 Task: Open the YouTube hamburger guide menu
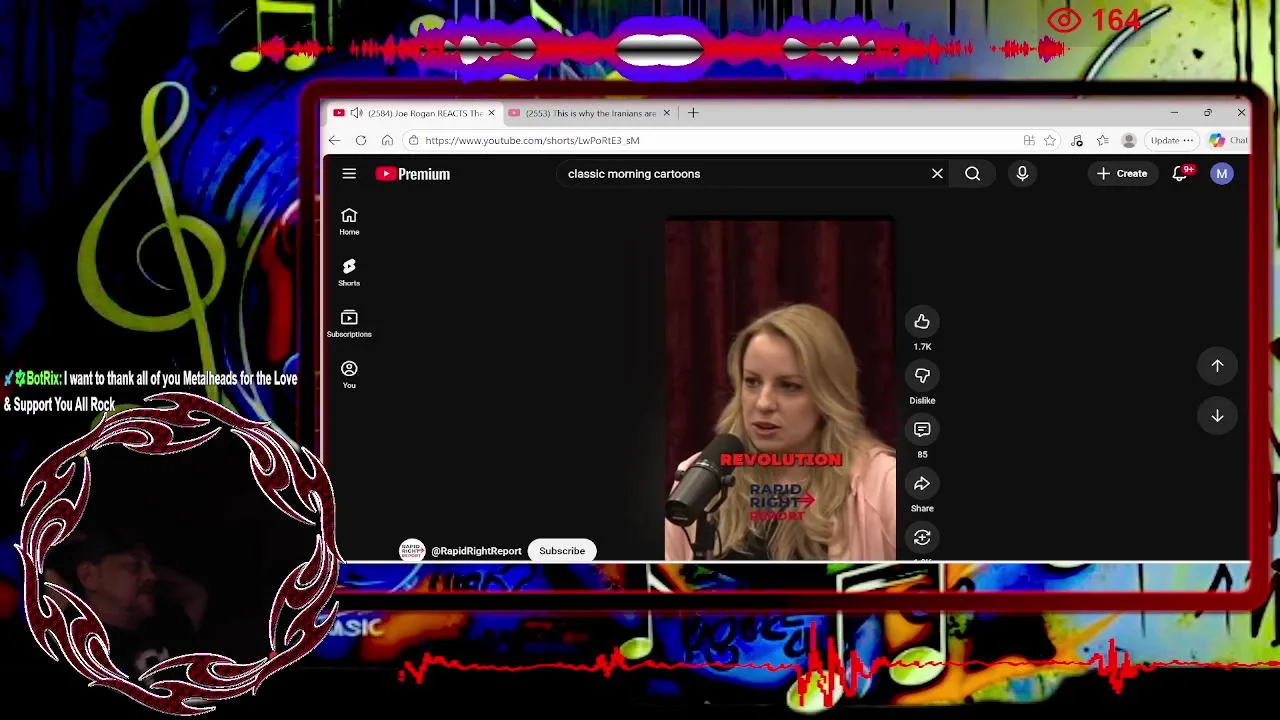click(349, 174)
